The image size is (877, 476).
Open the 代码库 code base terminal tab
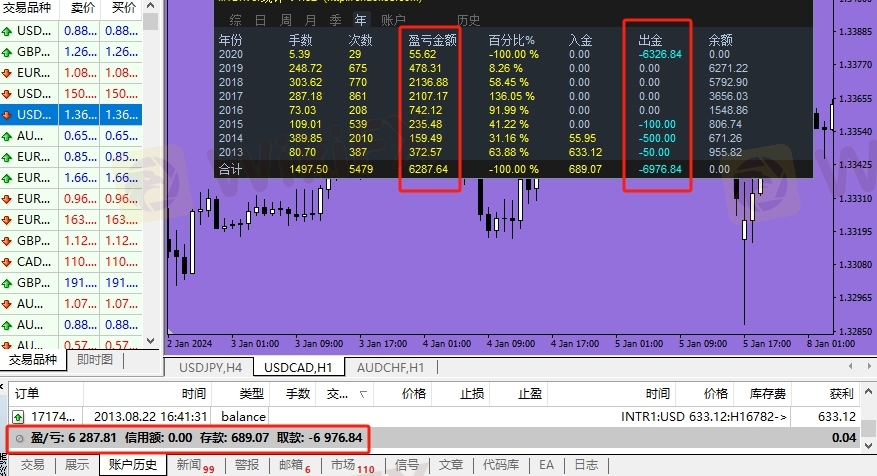point(501,465)
